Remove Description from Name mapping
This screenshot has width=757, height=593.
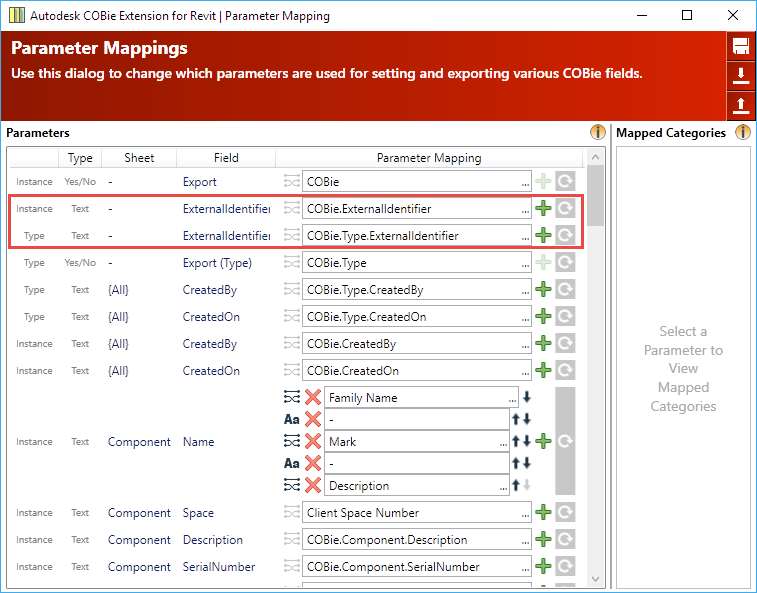point(313,485)
